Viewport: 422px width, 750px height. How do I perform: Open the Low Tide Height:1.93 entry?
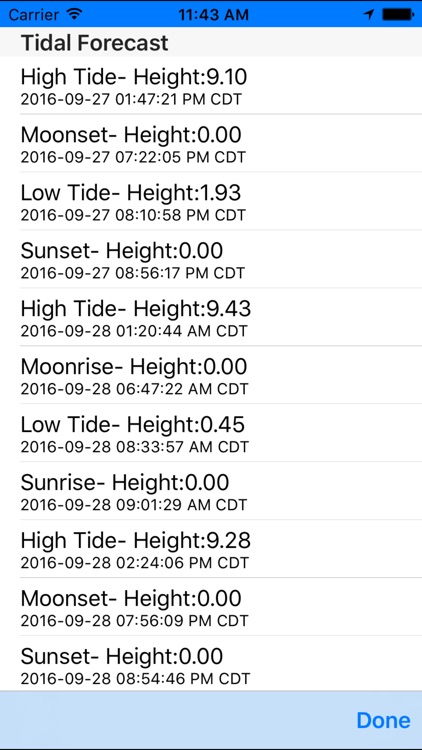tap(211, 201)
